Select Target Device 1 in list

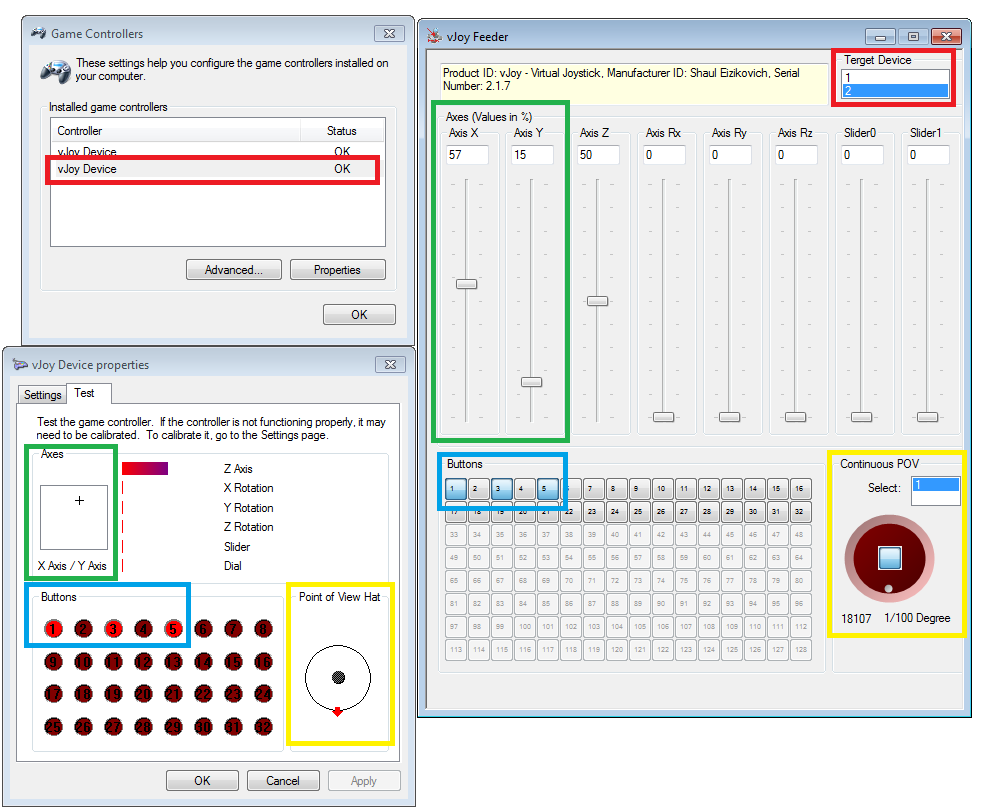pyautogui.click(x=895, y=78)
